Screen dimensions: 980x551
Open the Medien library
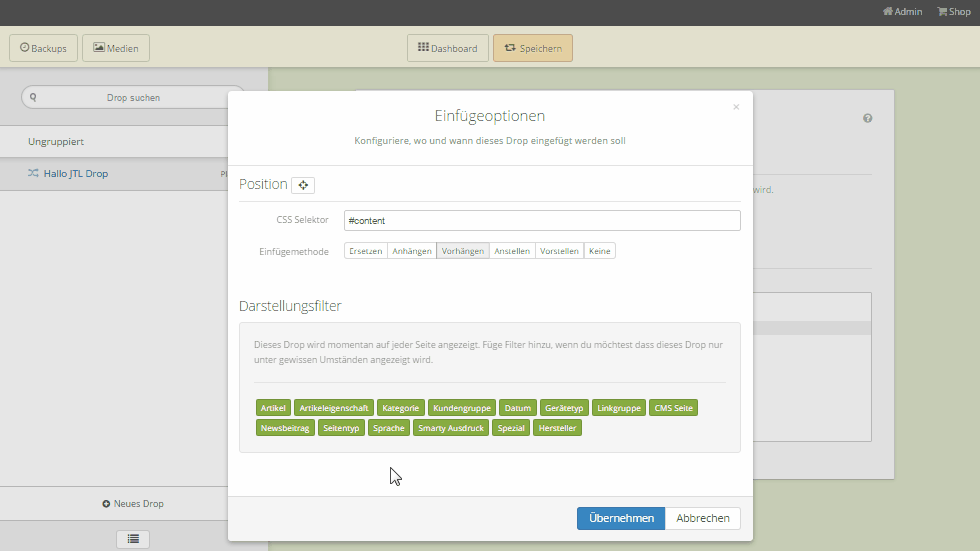(116, 48)
